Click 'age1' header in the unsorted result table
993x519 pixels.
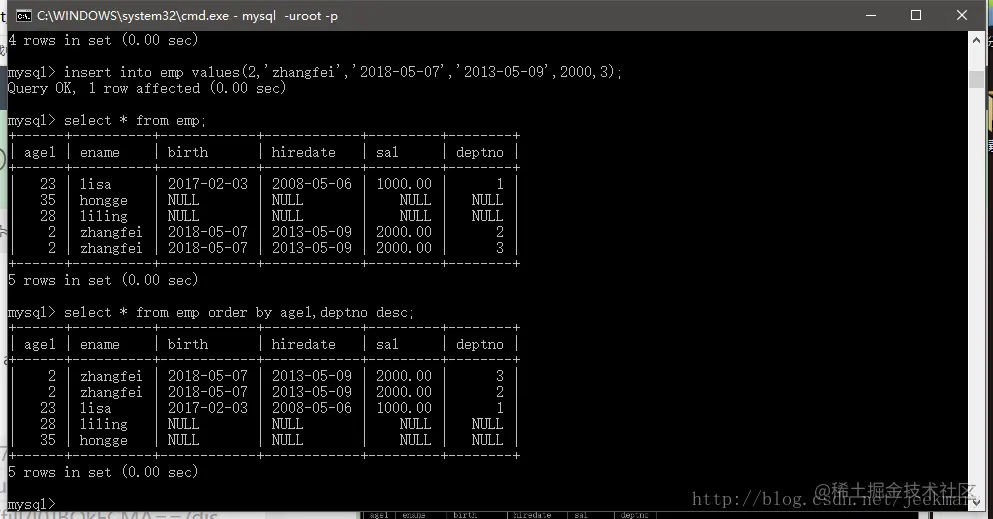coord(40,153)
